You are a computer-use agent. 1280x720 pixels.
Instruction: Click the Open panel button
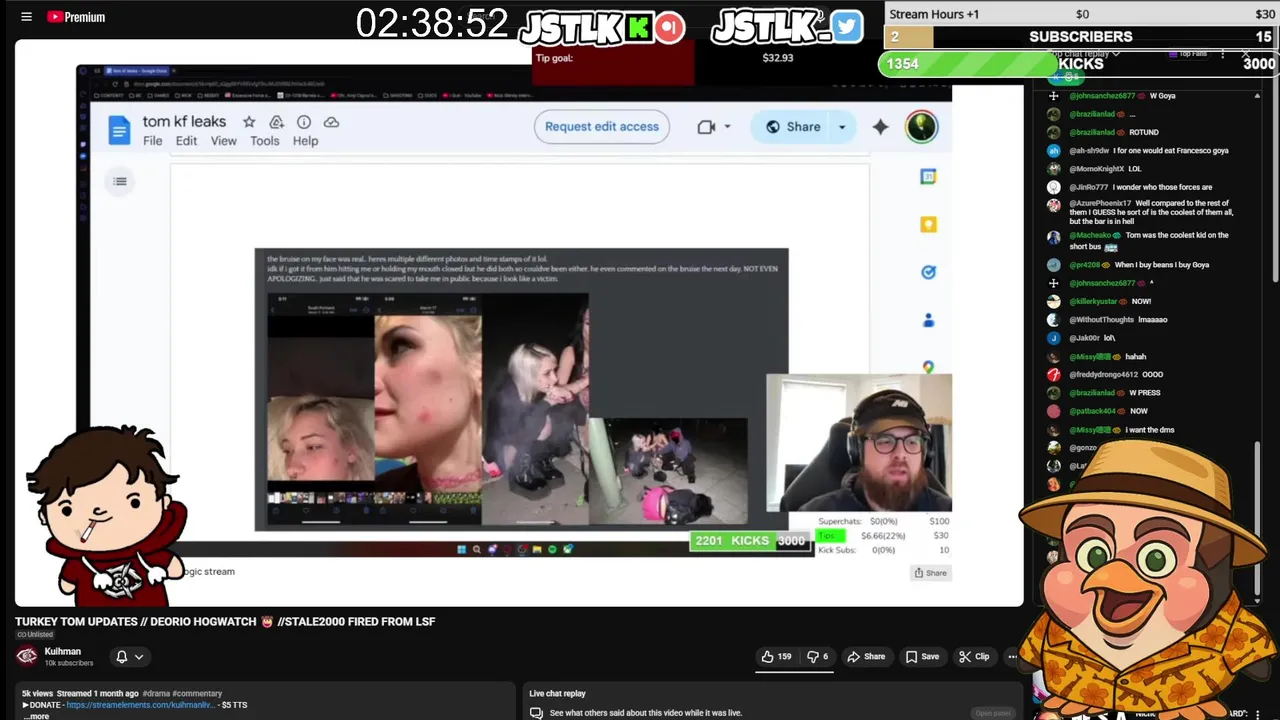tap(993, 713)
